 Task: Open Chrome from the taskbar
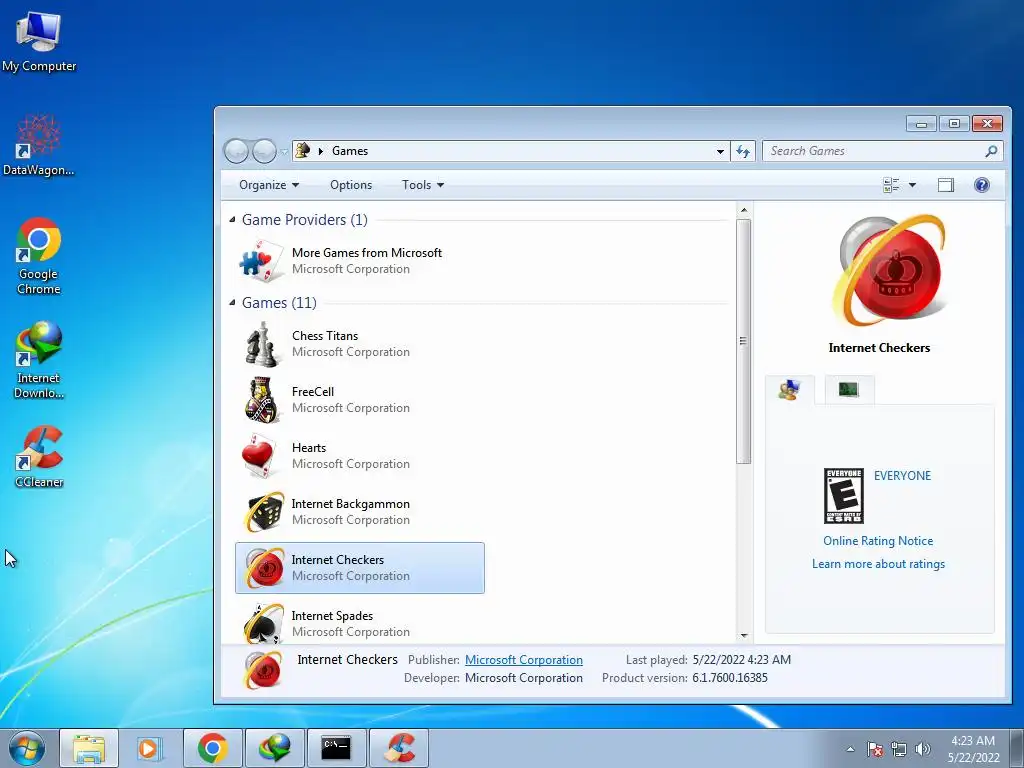(213, 748)
